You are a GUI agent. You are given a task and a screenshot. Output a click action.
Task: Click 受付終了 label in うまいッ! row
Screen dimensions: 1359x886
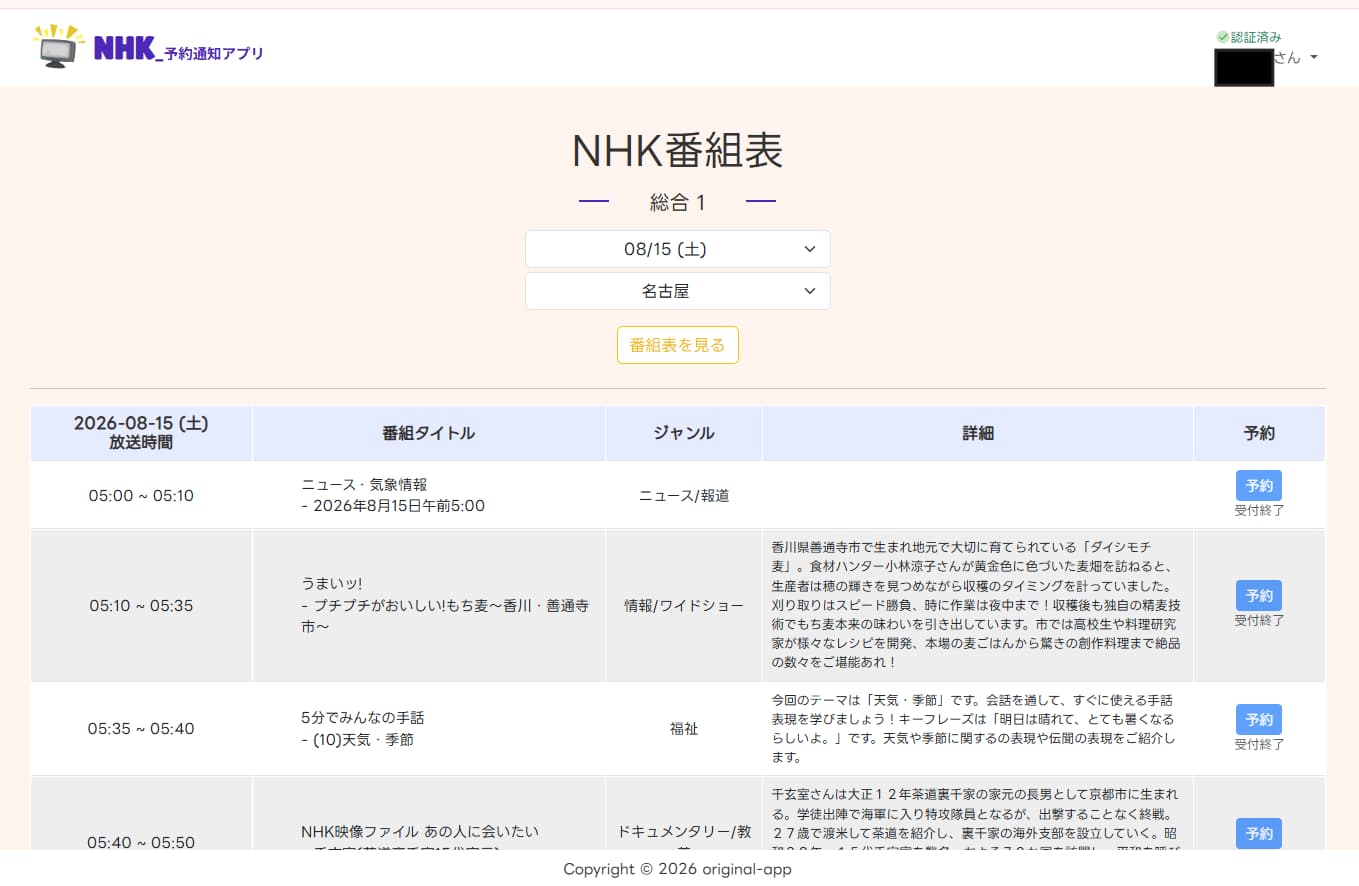click(x=1259, y=621)
